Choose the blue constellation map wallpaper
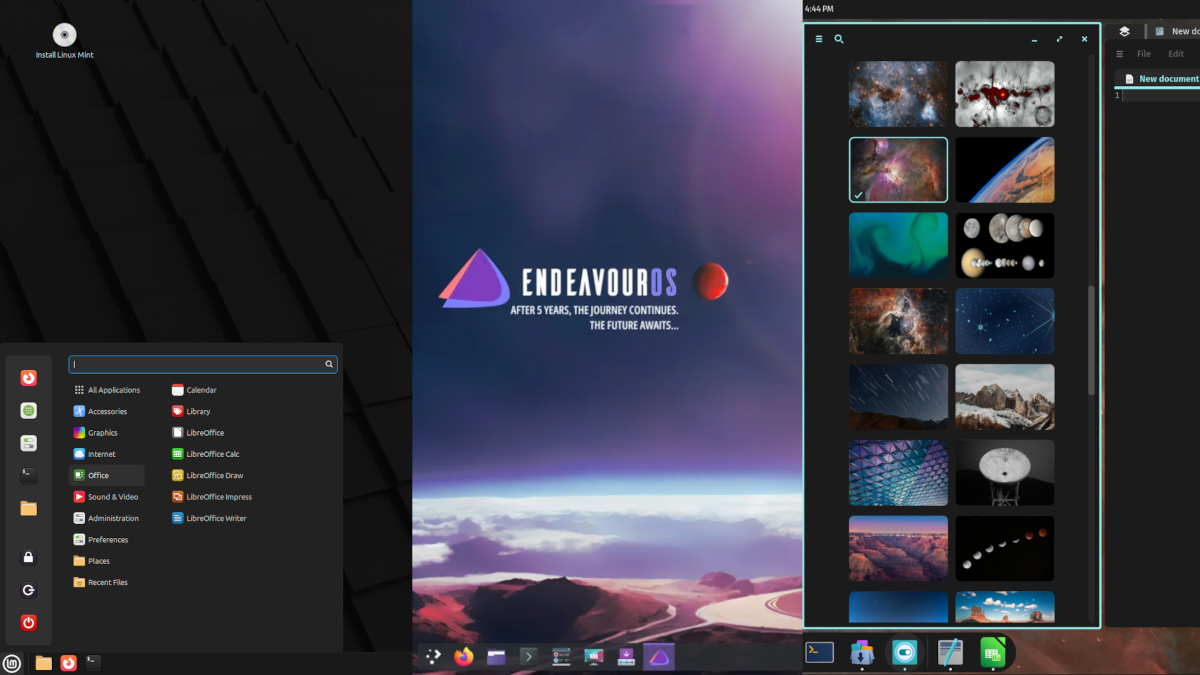Viewport: 1200px width, 675px height. 1005,321
